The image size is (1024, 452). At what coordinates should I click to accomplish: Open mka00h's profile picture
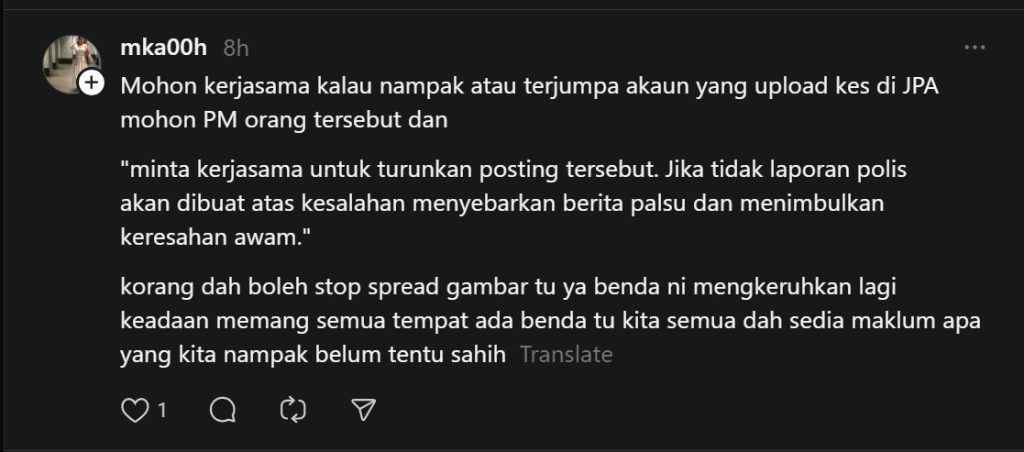coord(72,64)
